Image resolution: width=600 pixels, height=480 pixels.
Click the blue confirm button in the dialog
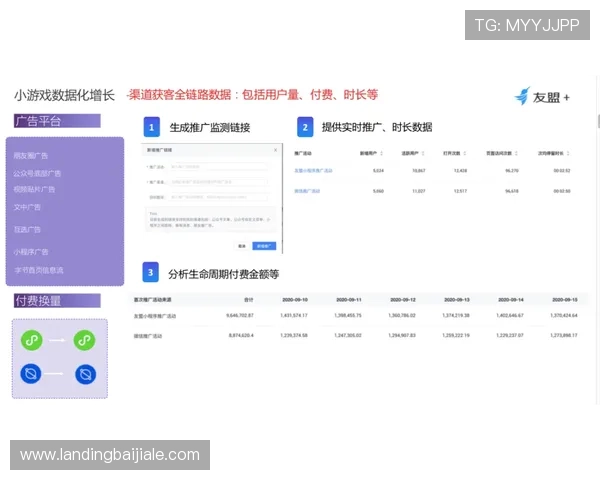tap(264, 245)
